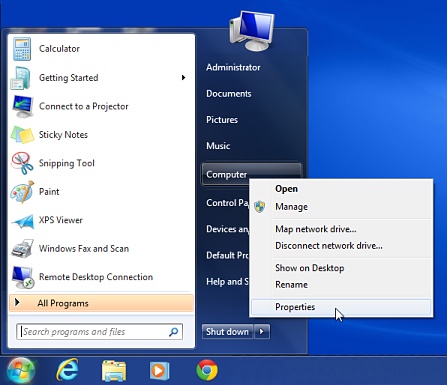447x385 pixels.
Task: Launch Windows Media Player from taskbar
Action: click(160, 371)
